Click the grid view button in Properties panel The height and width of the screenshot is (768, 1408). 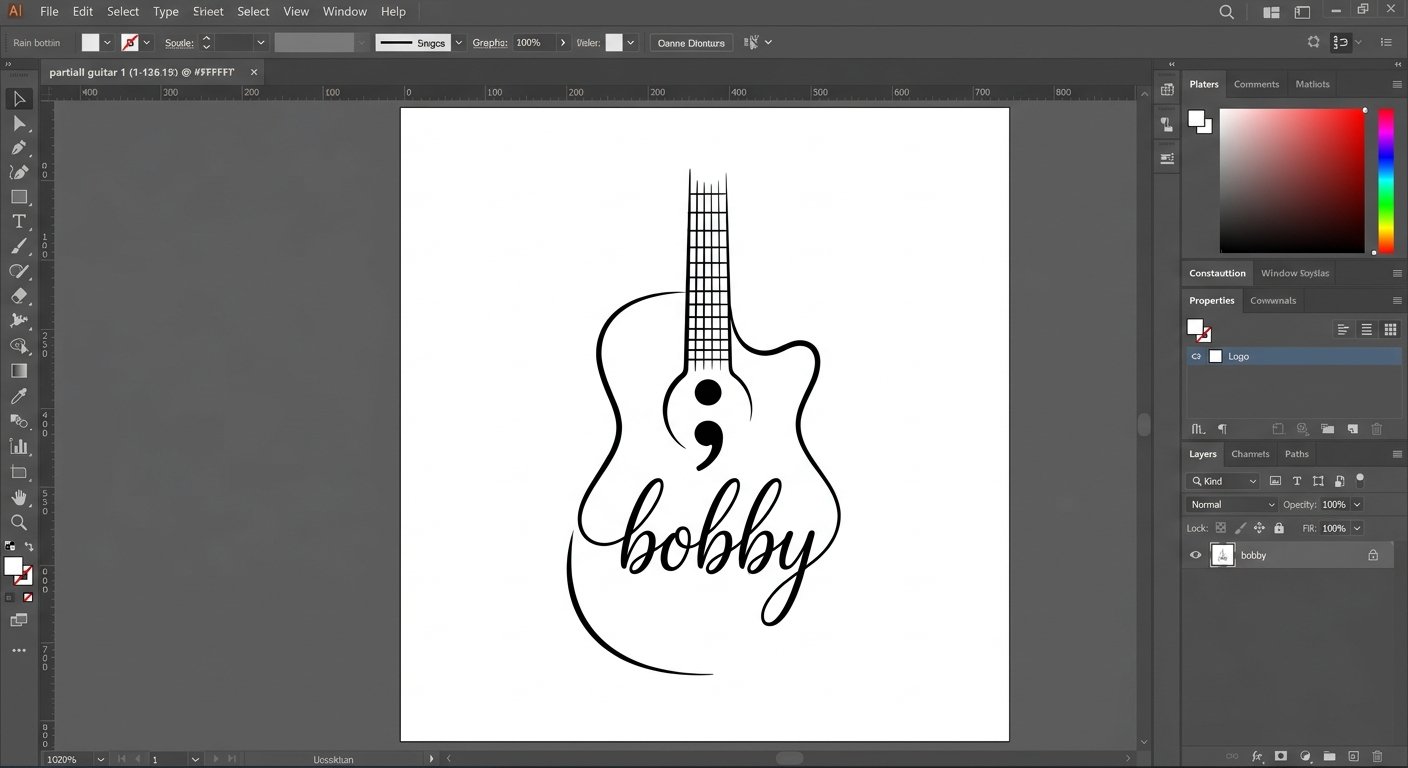pyautogui.click(x=1390, y=329)
